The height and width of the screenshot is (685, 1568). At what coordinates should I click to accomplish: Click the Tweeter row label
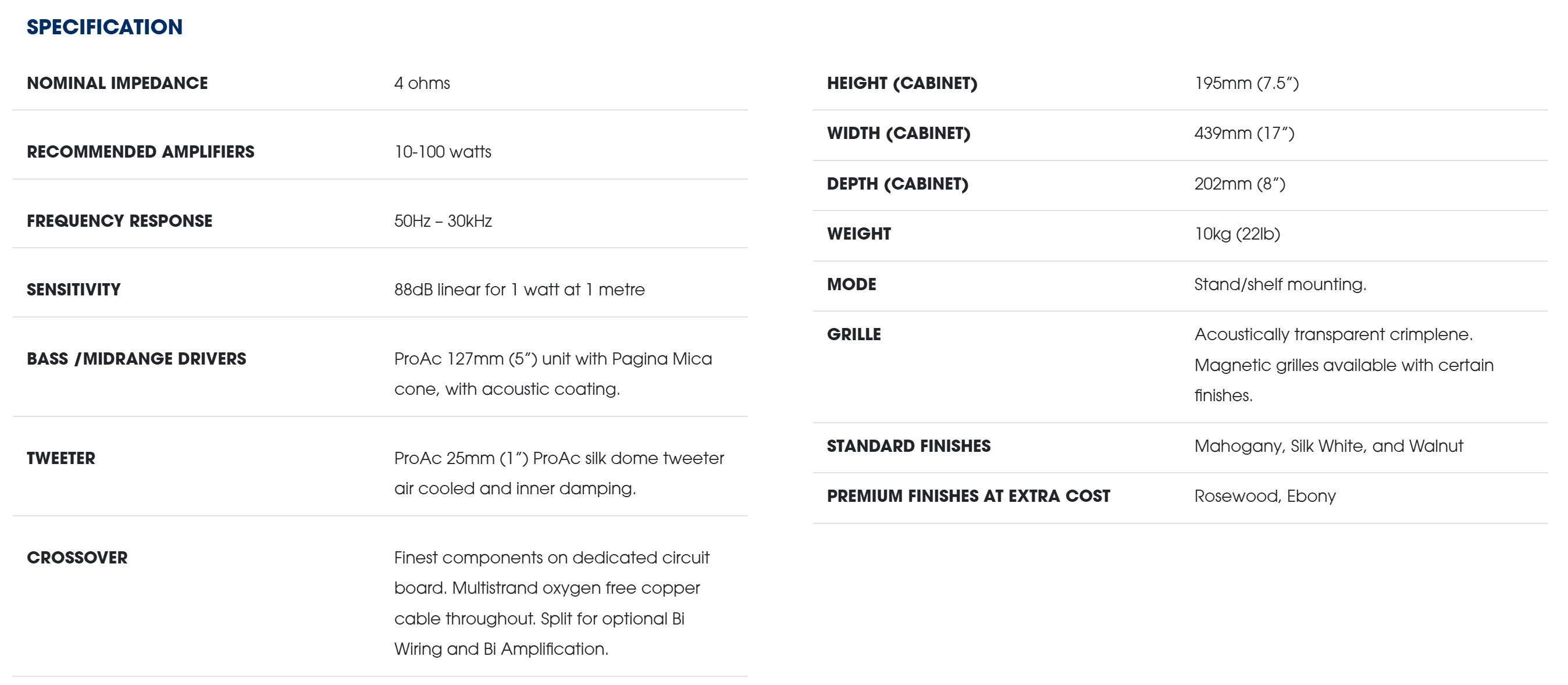click(x=61, y=458)
